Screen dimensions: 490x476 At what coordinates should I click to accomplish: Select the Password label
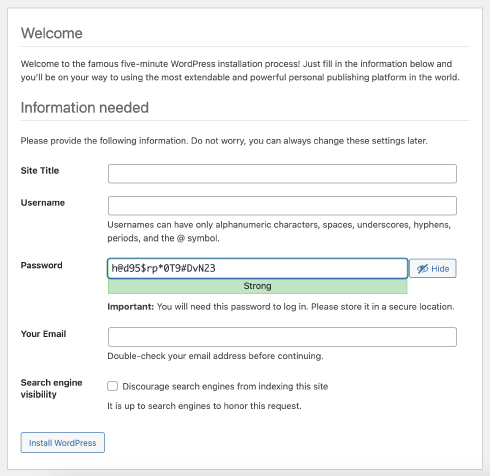41,265
